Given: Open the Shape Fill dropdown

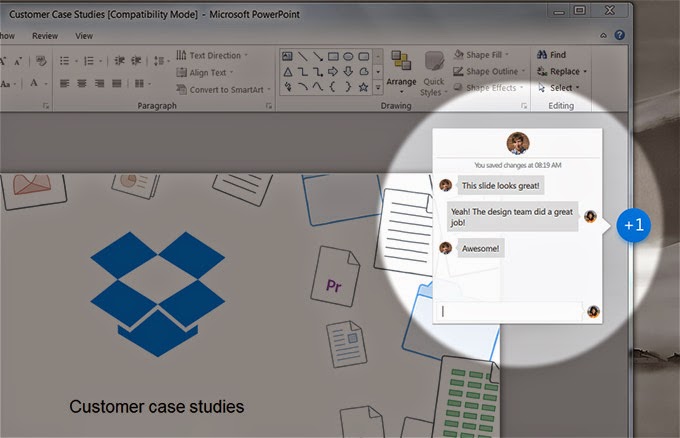Looking at the screenshot, I should pos(481,55).
